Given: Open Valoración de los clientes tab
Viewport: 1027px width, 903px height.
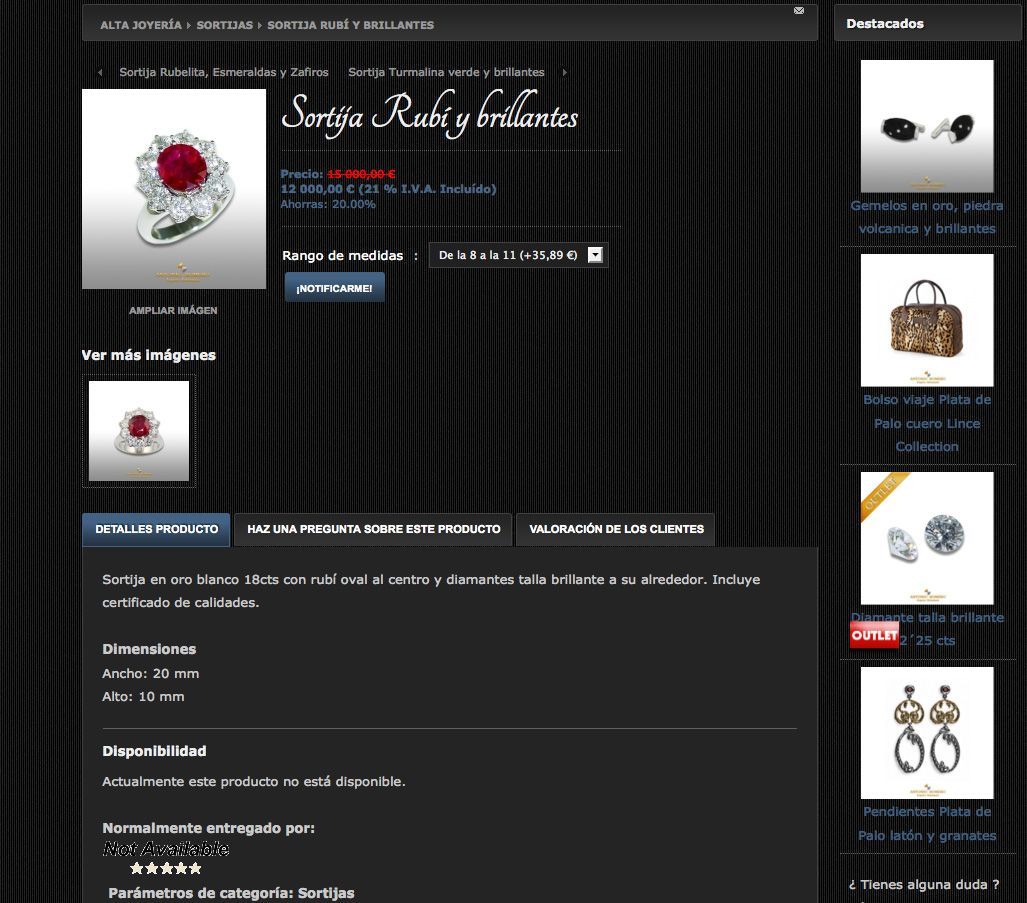Looking at the screenshot, I should click(x=616, y=529).
